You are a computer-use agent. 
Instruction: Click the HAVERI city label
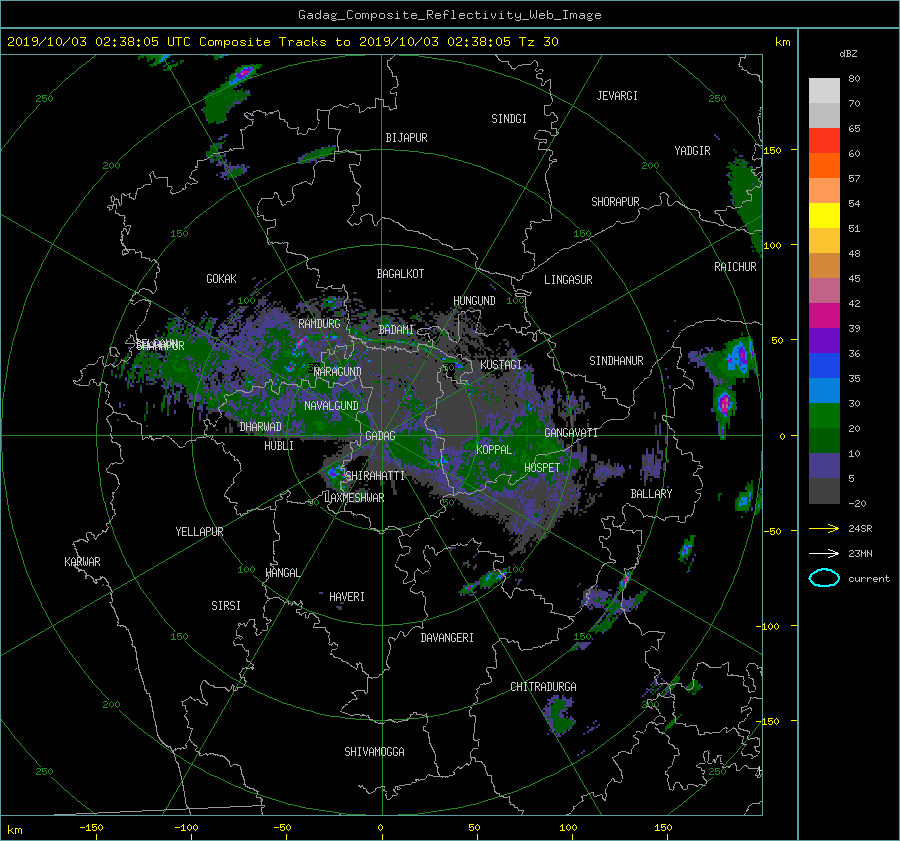click(x=347, y=597)
